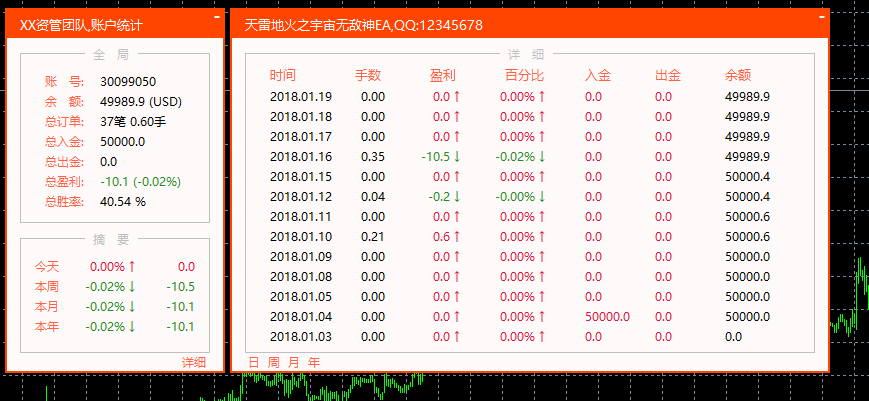Collapse the XX资管团队 account statistics panel
The width and height of the screenshot is (869, 401).
(217, 17)
